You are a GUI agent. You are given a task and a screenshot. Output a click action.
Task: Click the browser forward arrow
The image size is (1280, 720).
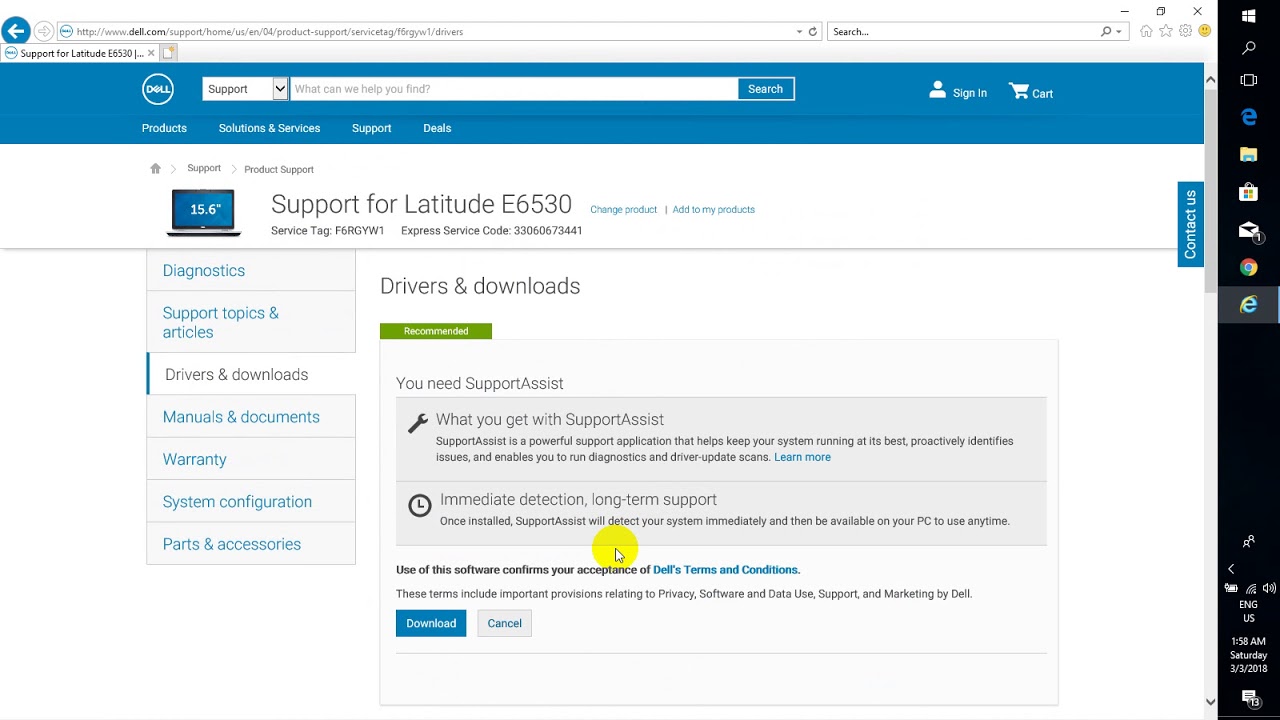pos(44,31)
